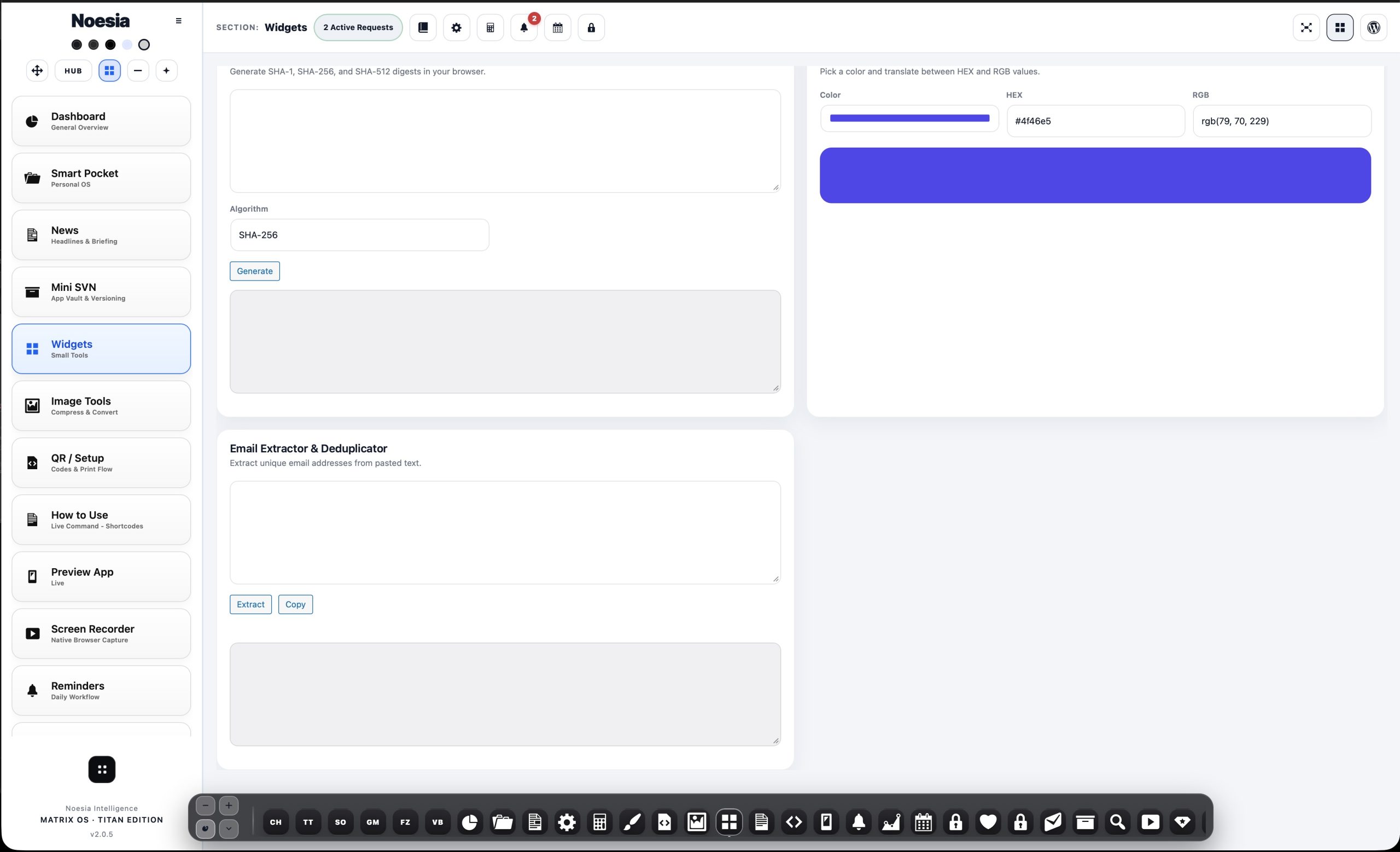The width and height of the screenshot is (1400, 852).
Task: Click the diamond gem icon in dock
Action: [x=1182, y=821]
